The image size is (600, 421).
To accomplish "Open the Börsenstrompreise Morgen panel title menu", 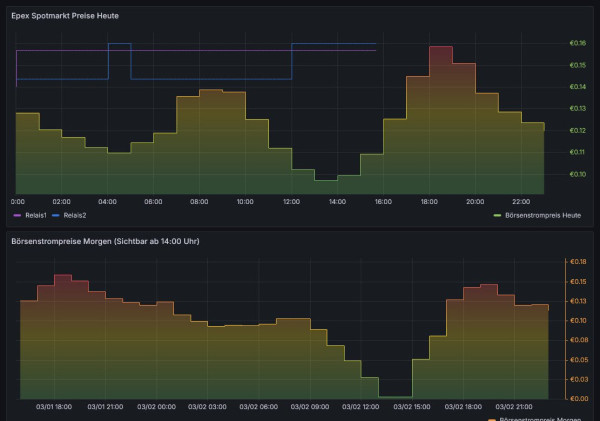I will click(x=104, y=241).
